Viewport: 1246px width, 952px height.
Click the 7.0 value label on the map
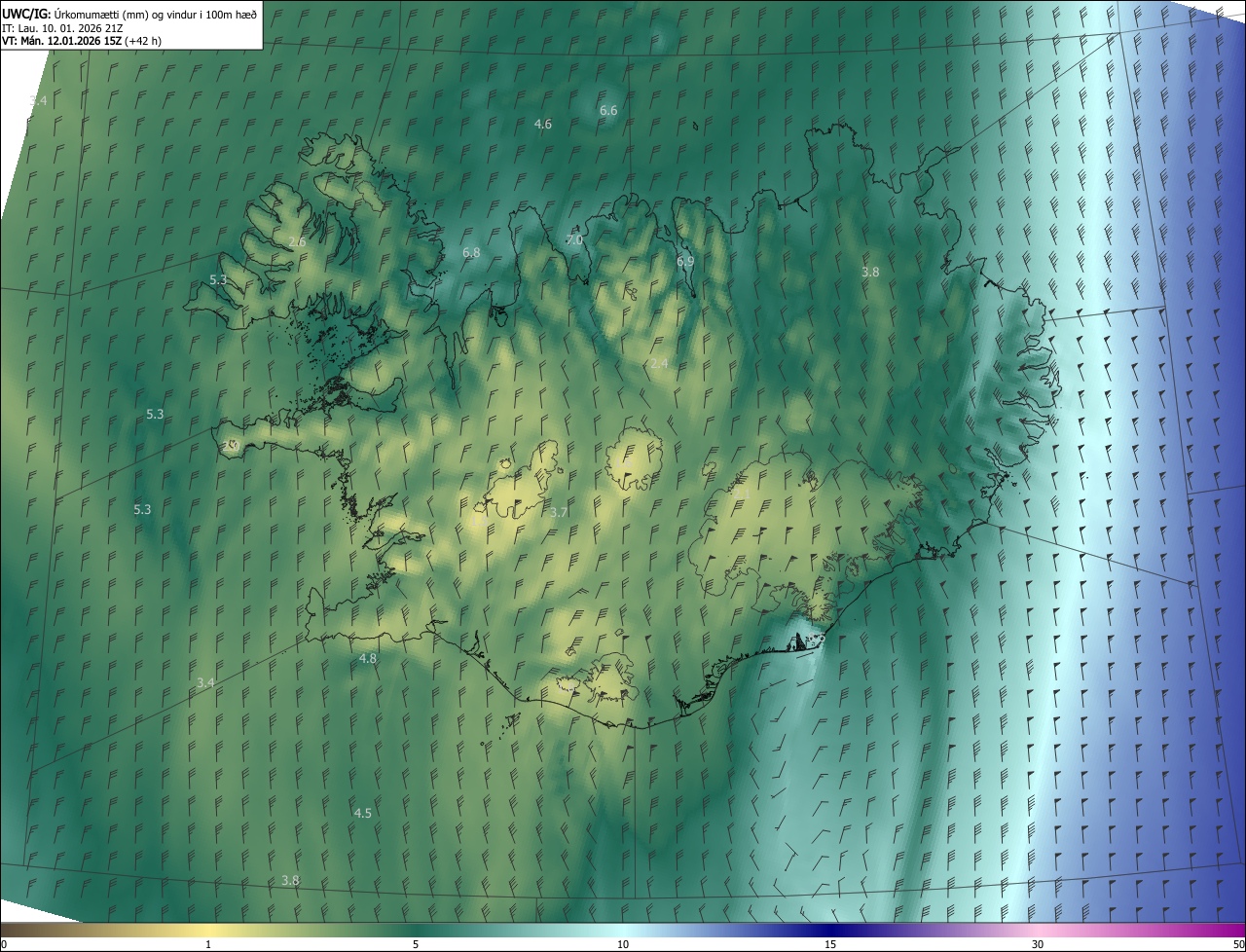click(574, 239)
